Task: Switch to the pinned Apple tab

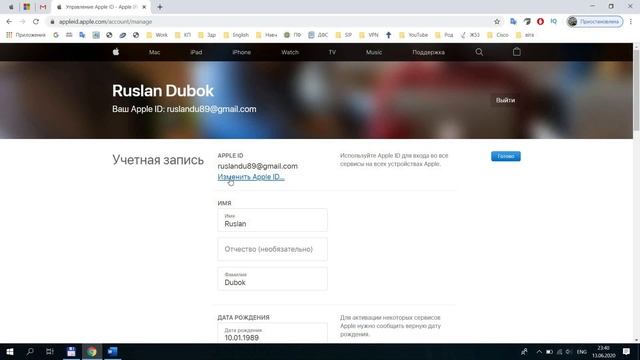Action: click(x=11, y=7)
